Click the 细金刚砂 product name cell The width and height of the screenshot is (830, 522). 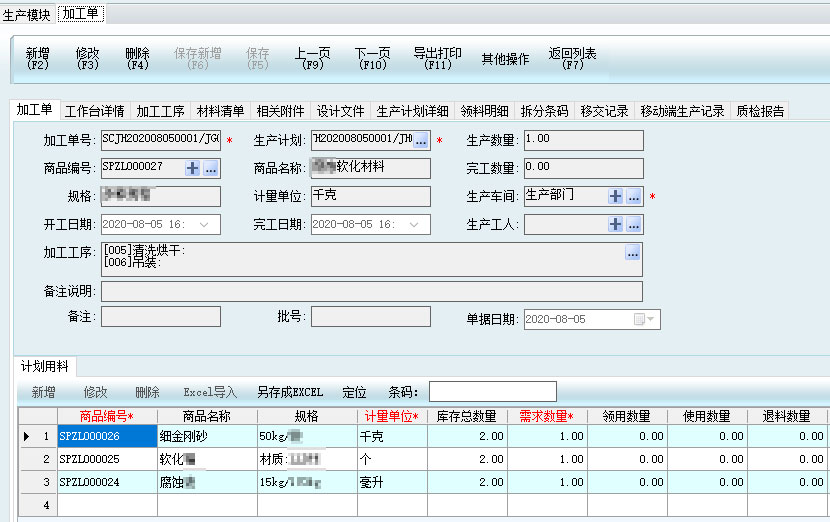coord(207,436)
